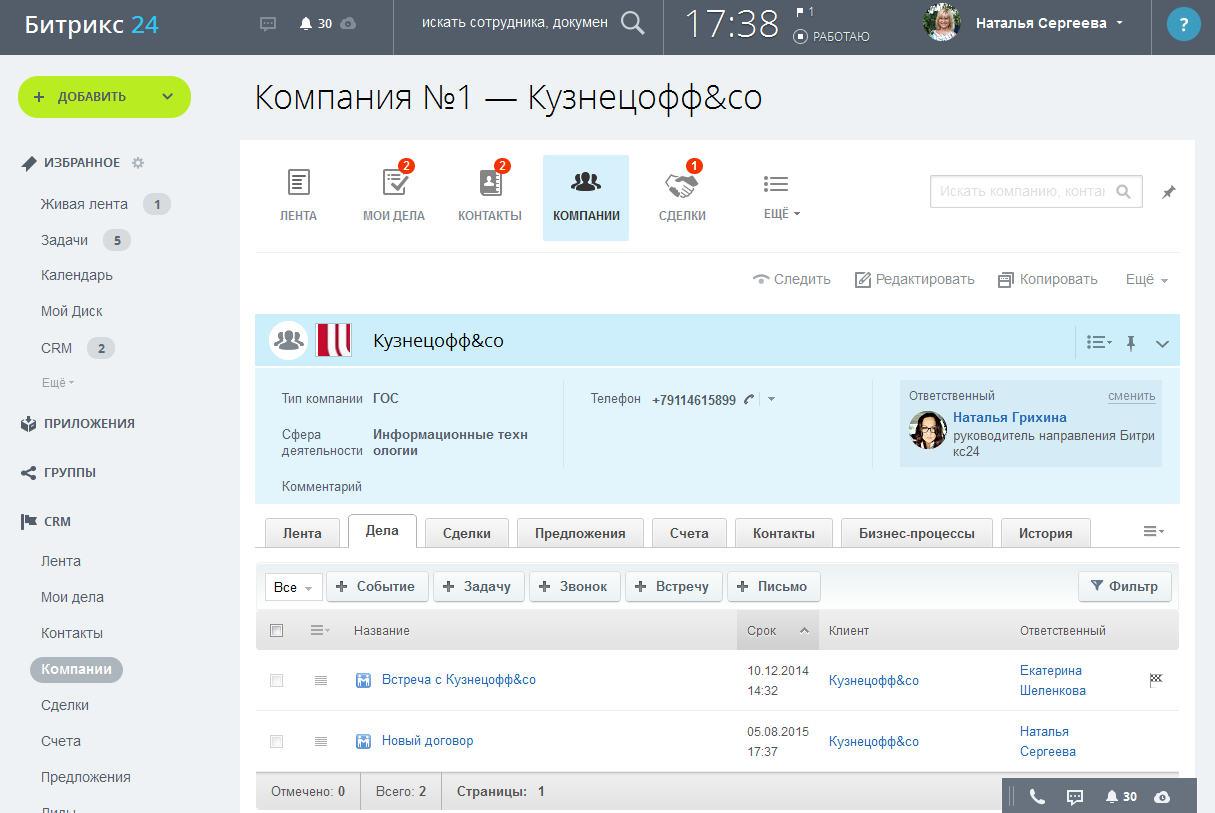The height and width of the screenshot is (813, 1215).
Task: Open tabs settings menu at right of tabs
Action: click(1154, 531)
